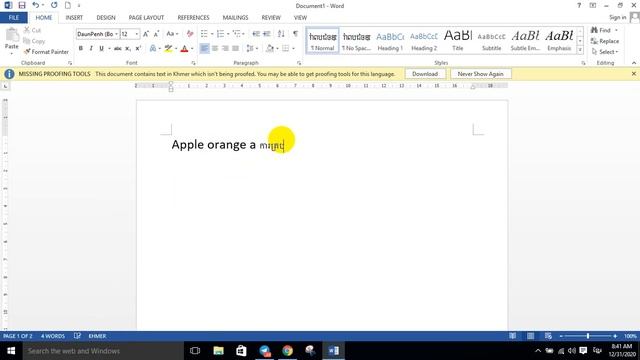The width and height of the screenshot is (640, 360).
Task: Apply the red font color
Action: click(x=184, y=48)
